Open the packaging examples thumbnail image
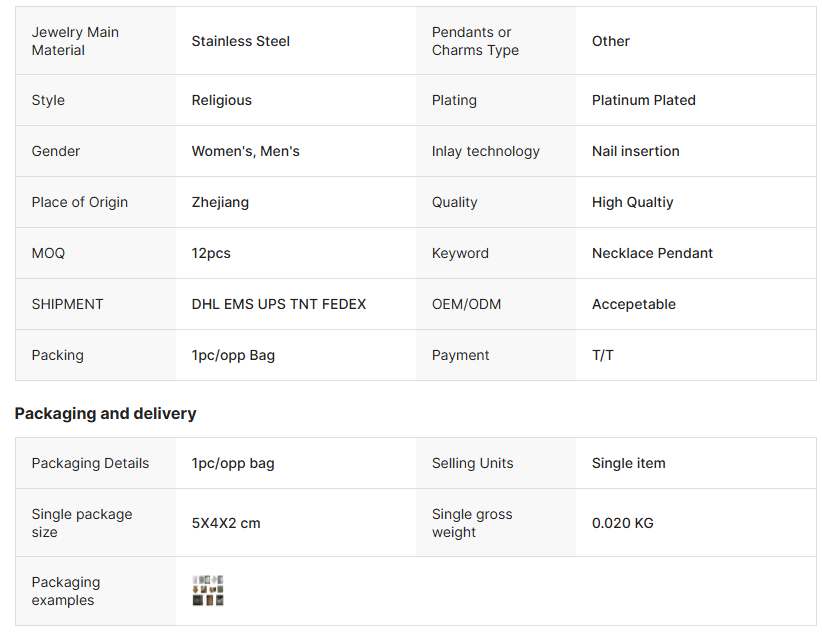Screen dimensions: 822x636 pos(208,591)
